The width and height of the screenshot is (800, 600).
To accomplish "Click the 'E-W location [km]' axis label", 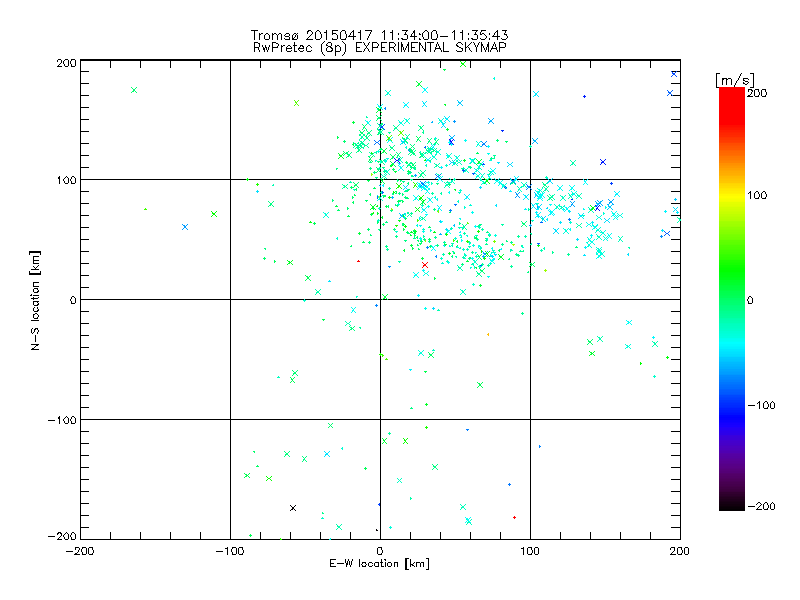I will tap(379, 564).
